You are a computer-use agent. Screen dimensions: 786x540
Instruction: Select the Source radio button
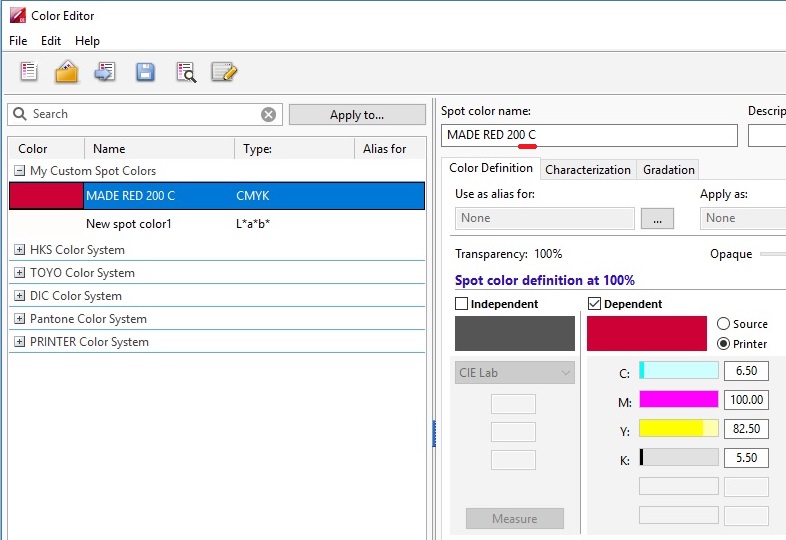[724, 324]
